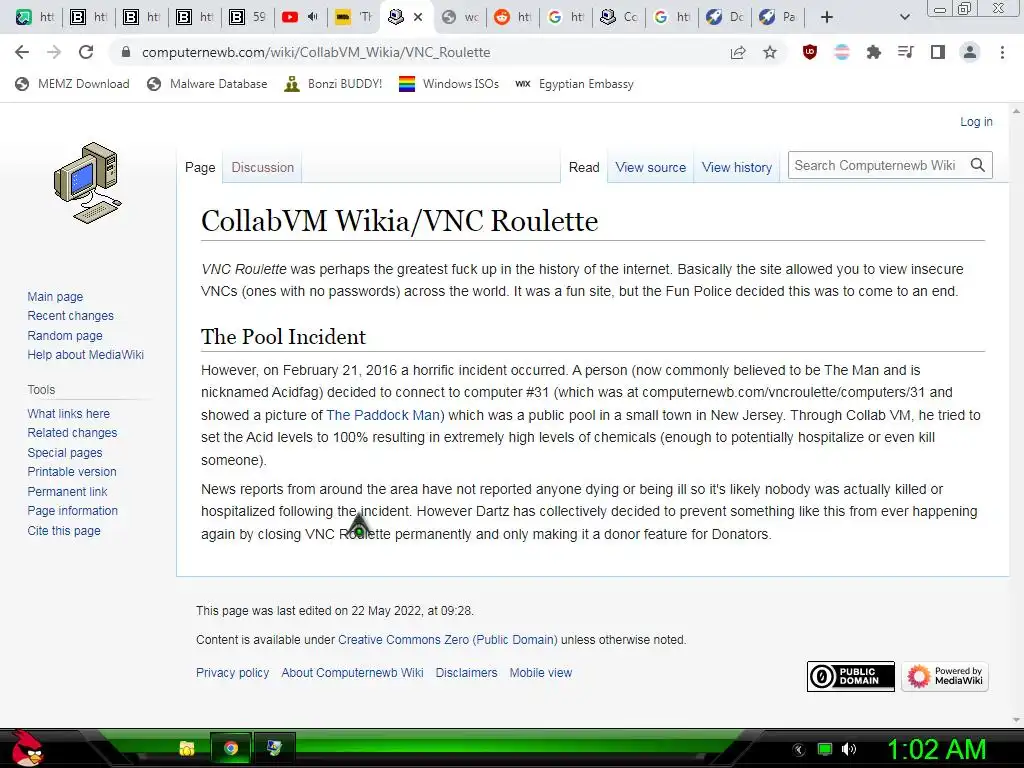Open the third taskbar program icon
Screen dimensions: 1024x768
tap(274, 748)
